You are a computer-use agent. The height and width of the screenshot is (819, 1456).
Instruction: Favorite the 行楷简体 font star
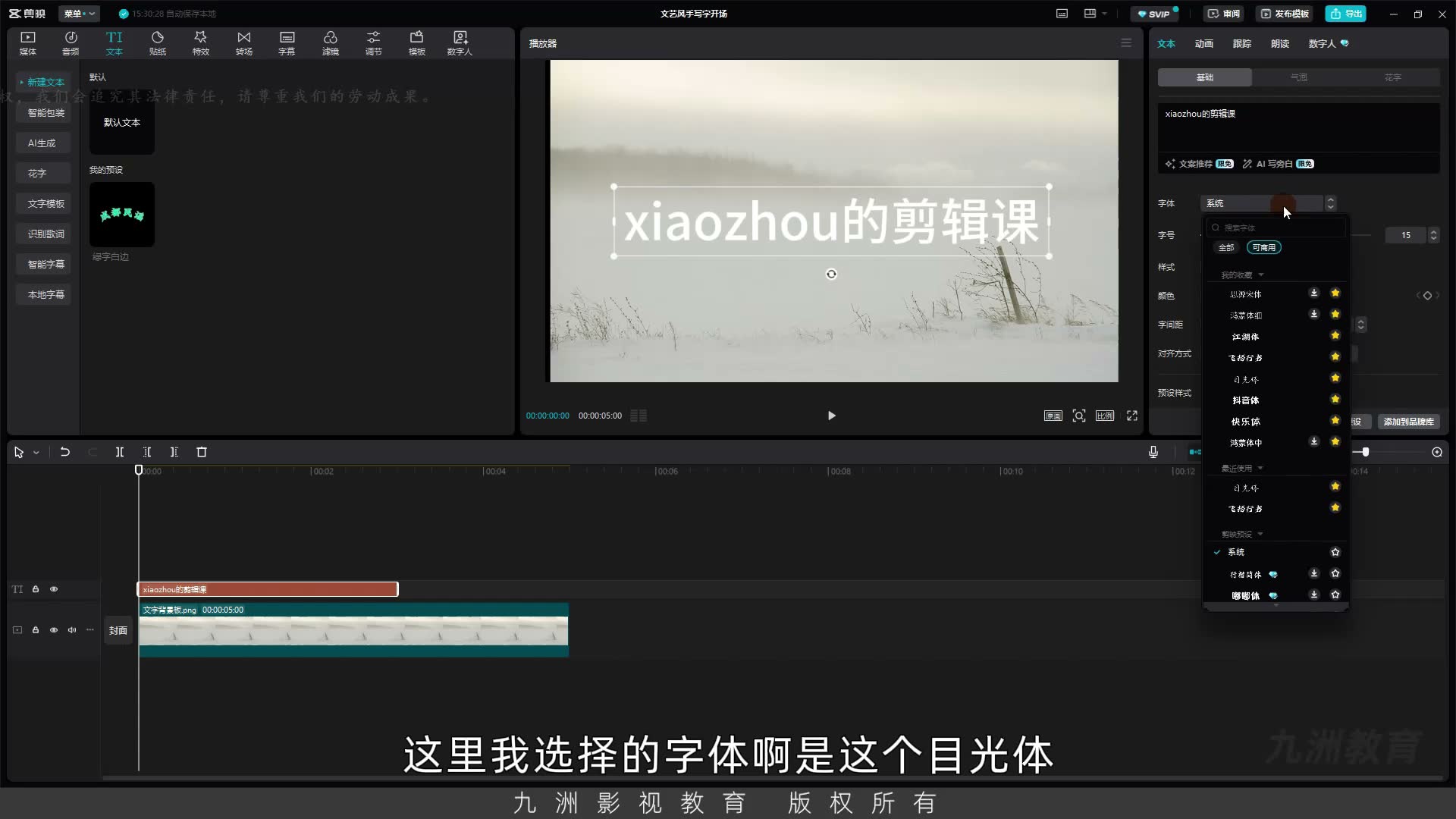1335,573
